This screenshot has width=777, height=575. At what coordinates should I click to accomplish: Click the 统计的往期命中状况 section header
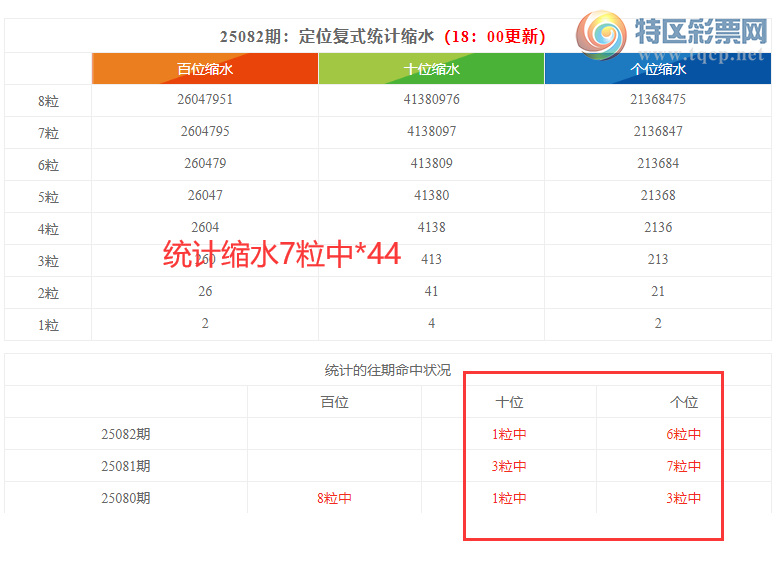(x=388, y=370)
